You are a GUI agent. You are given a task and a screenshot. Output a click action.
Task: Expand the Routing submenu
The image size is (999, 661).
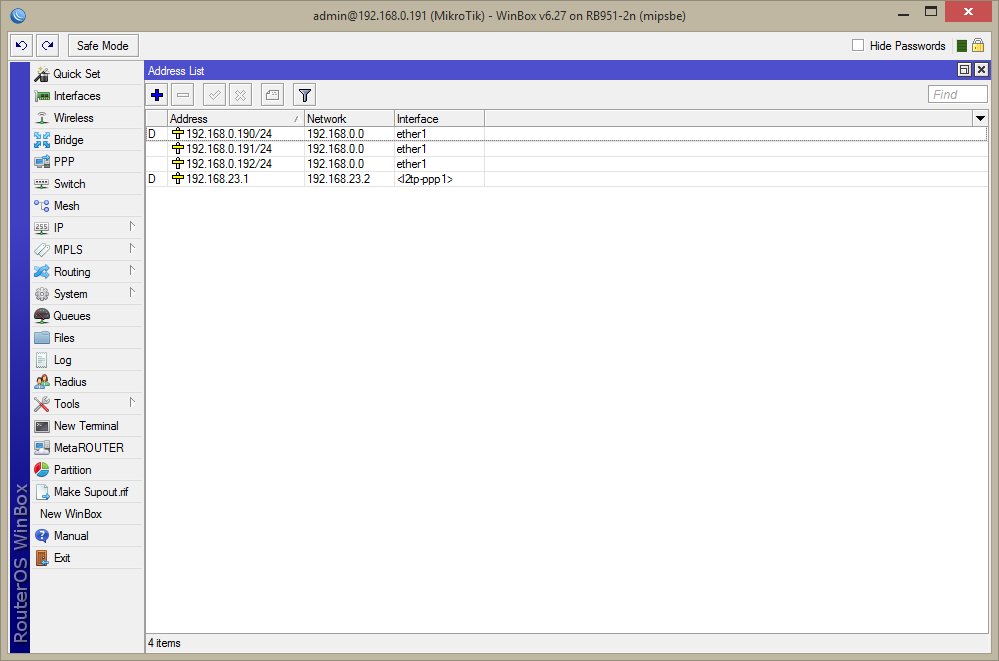(x=87, y=272)
